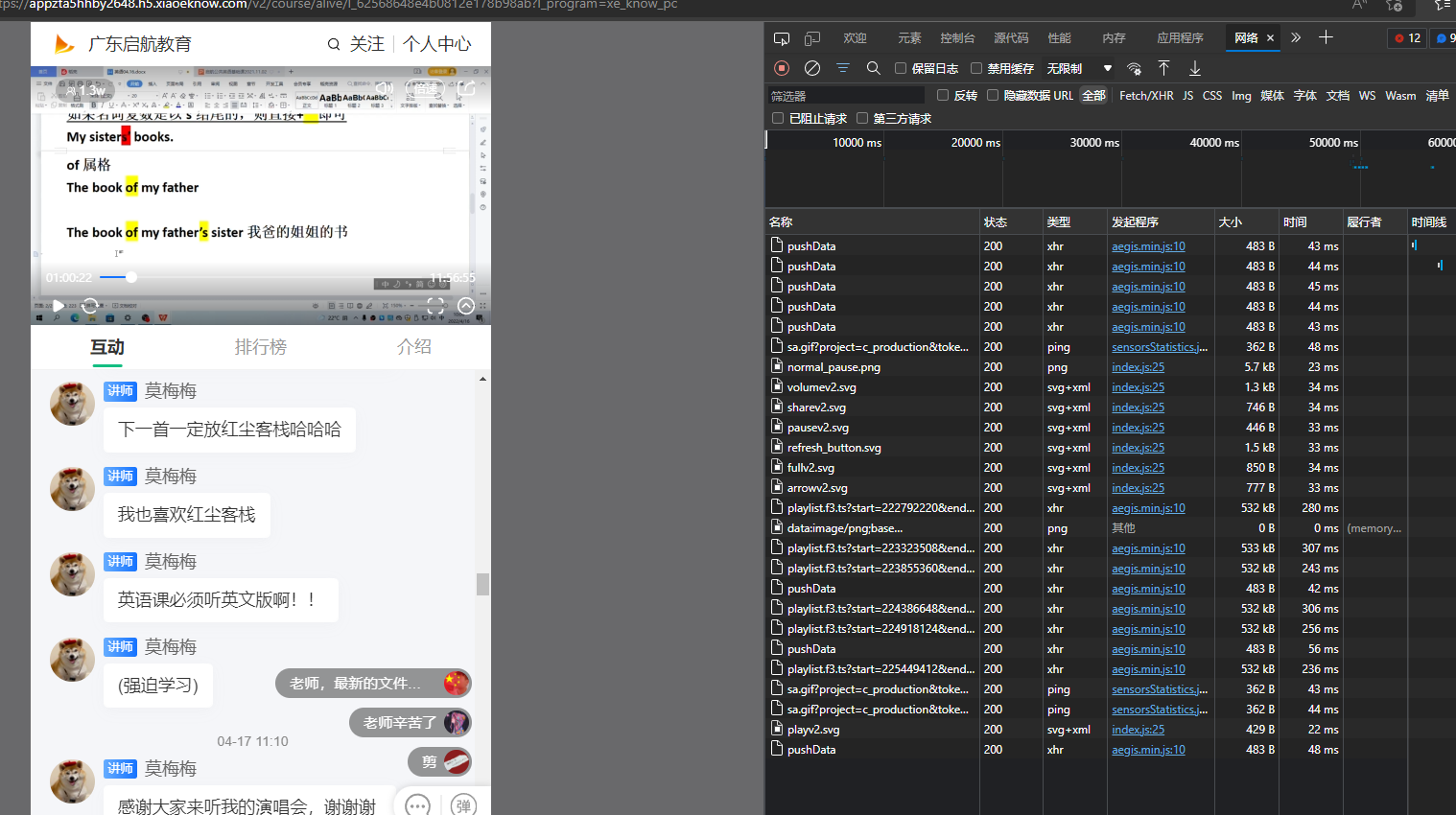Open the 倍速 playback speed menu
The height and width of the screenshot is (815, 1456).
pos(425,88)
